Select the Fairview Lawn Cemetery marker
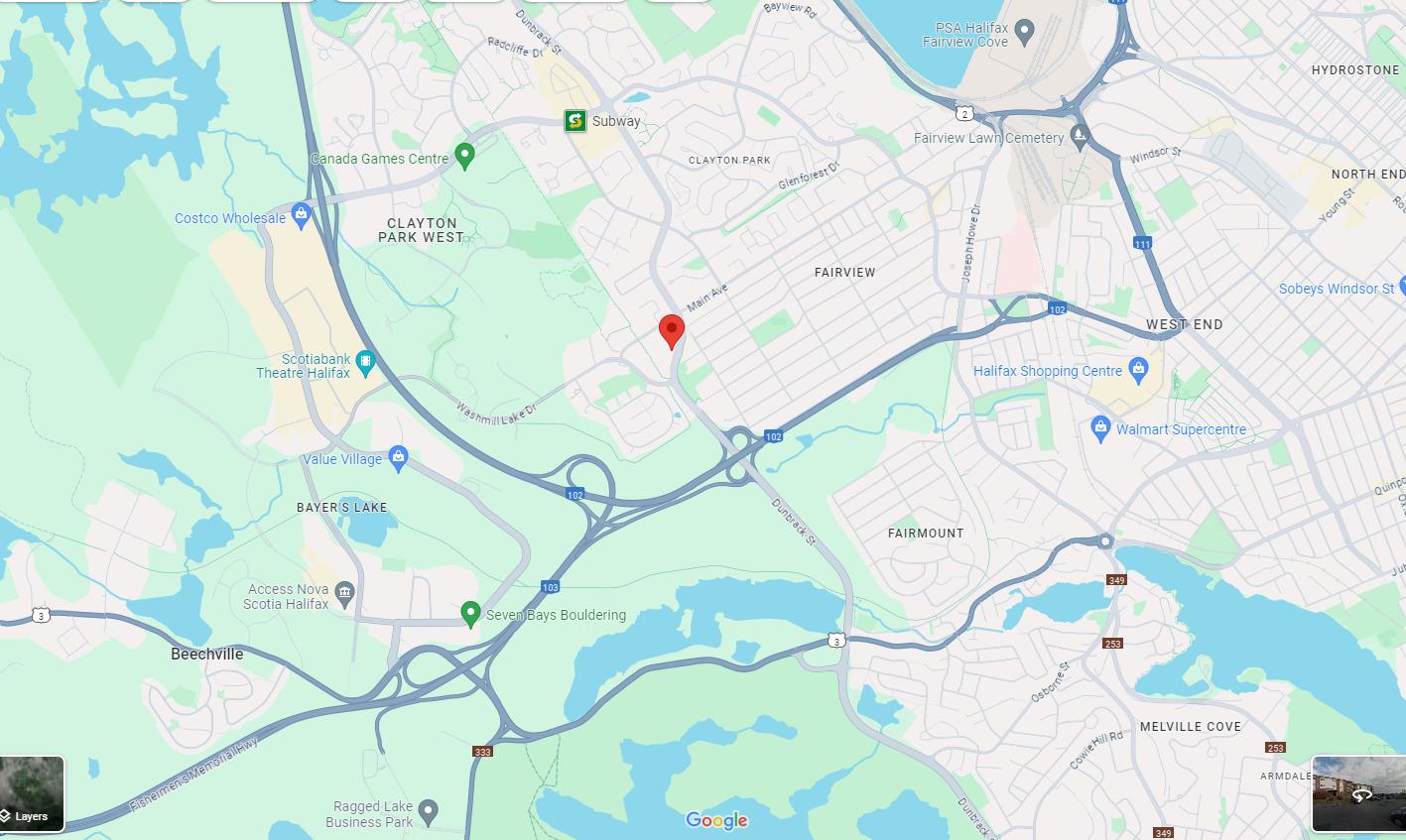 (x=1080, y=136)
